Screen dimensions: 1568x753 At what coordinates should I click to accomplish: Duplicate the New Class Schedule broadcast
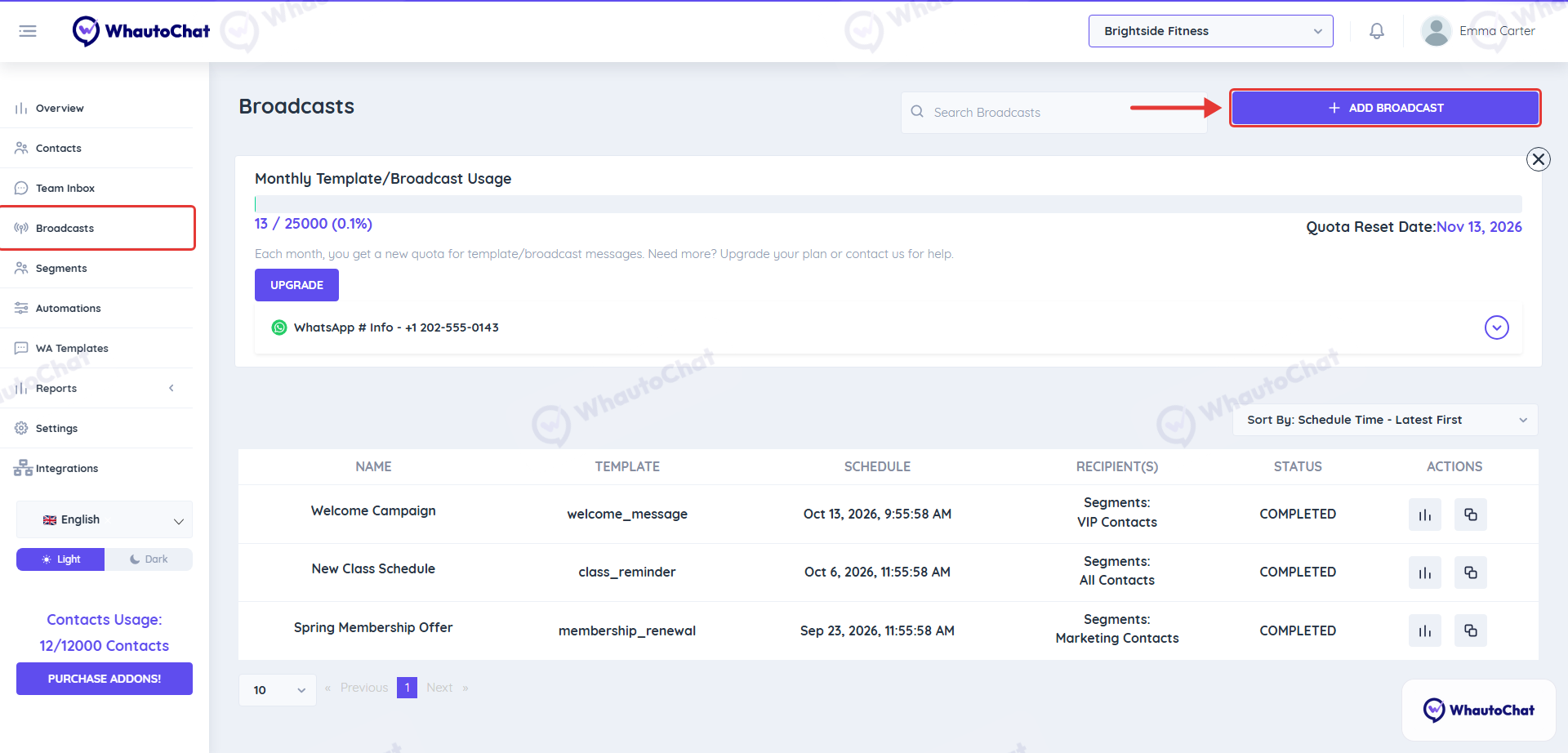point(1471,573)
